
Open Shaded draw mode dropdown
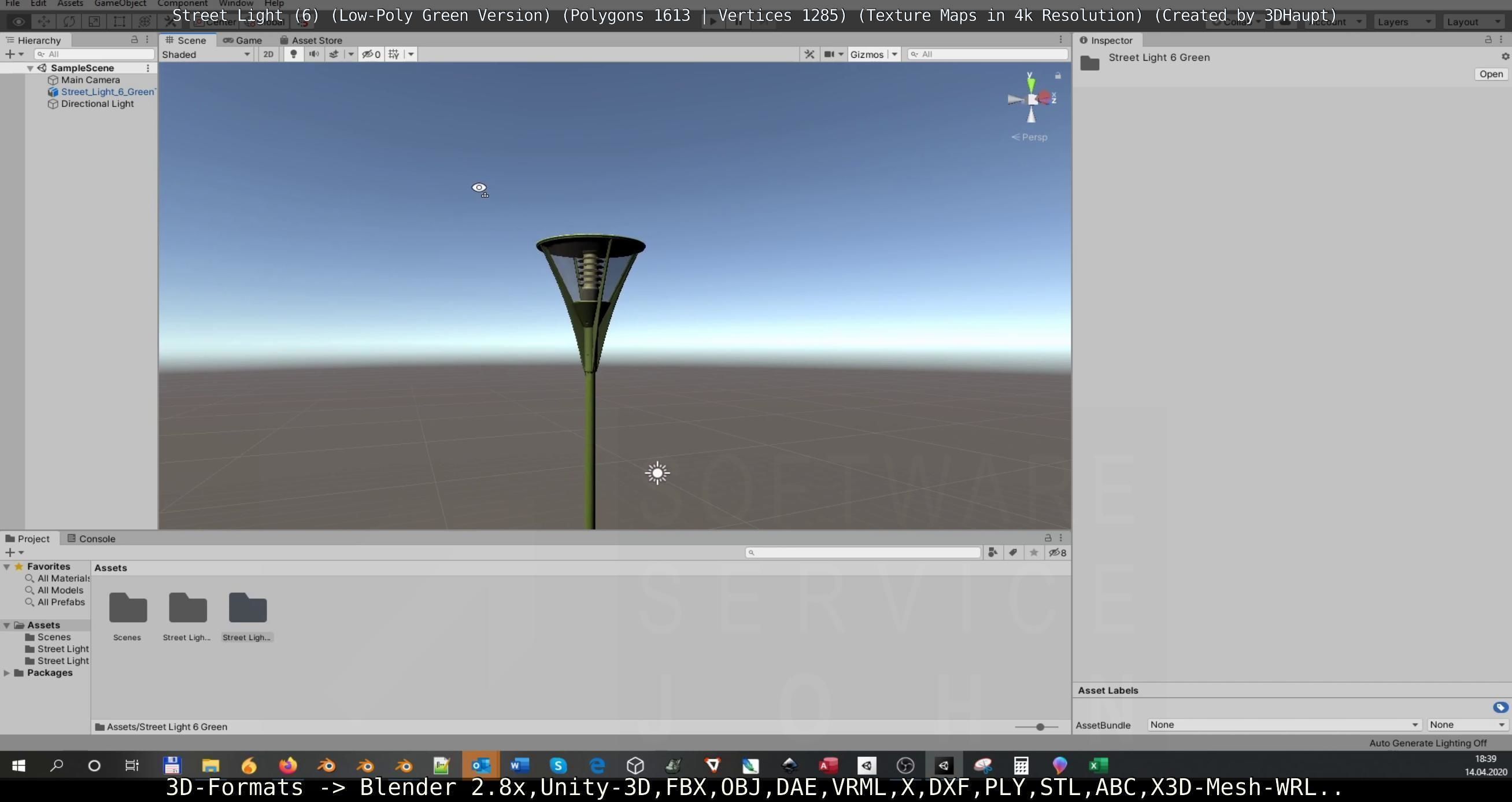click(x=206, y=54)
